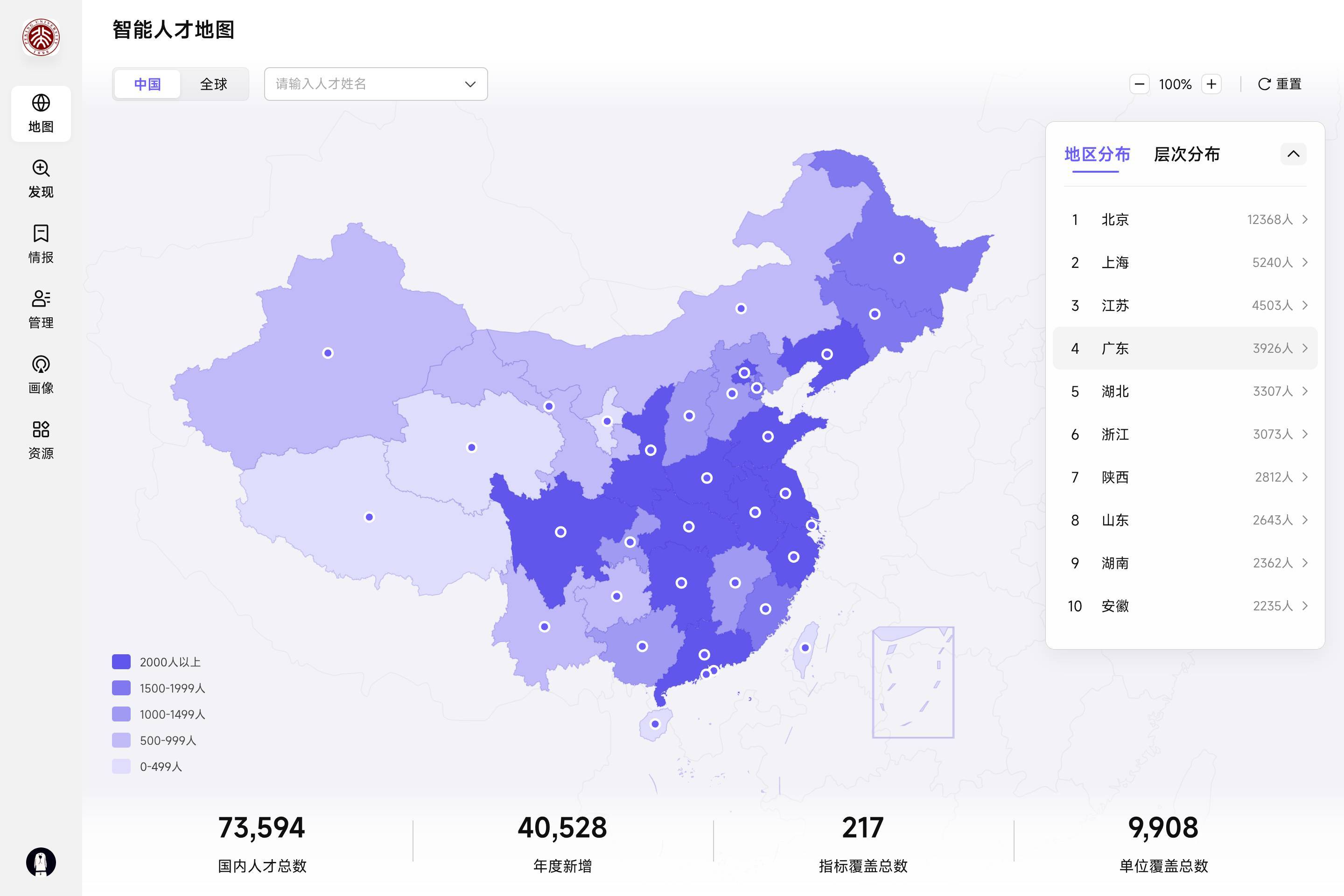Open the 发现 magnifier icon in sidebar
The width and height of the screenshot is (1344, 896).
click(41, 168)
